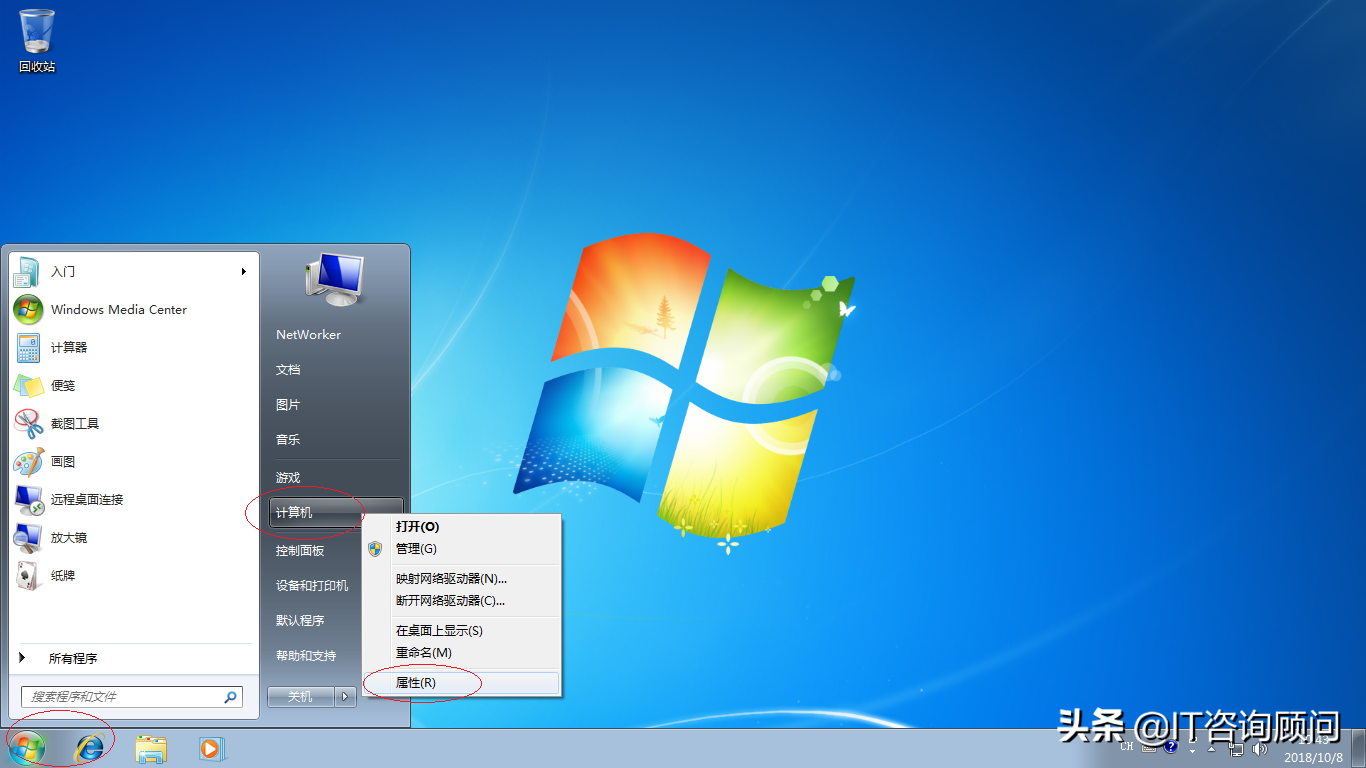
Task: Select 断开网络驱动器(C)...
Action: (461, 600)
